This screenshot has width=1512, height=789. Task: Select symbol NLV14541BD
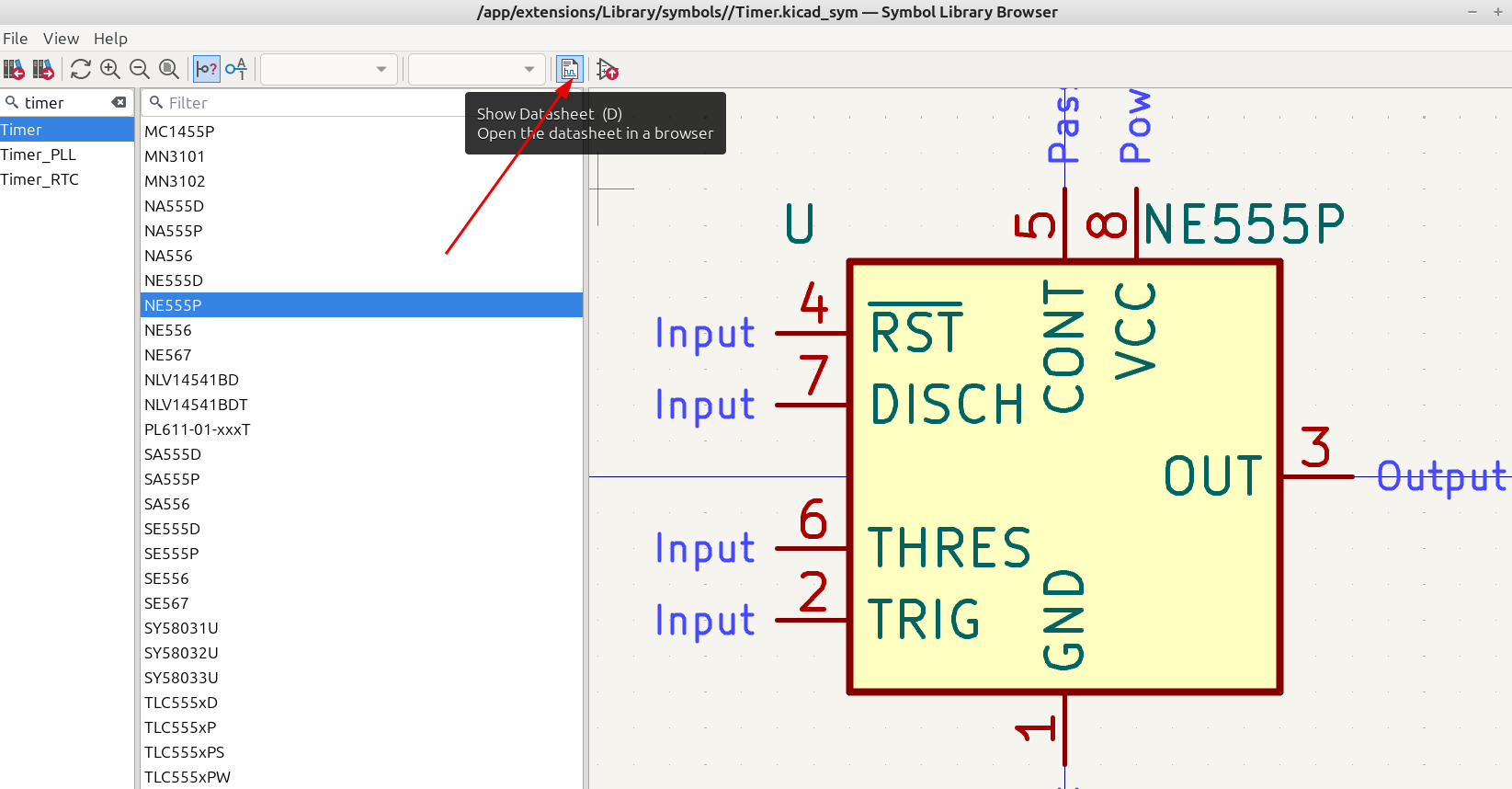point(362,380)
